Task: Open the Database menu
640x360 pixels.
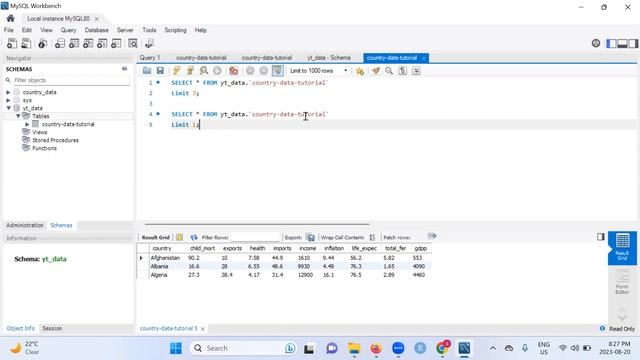Action: point(96,30)
